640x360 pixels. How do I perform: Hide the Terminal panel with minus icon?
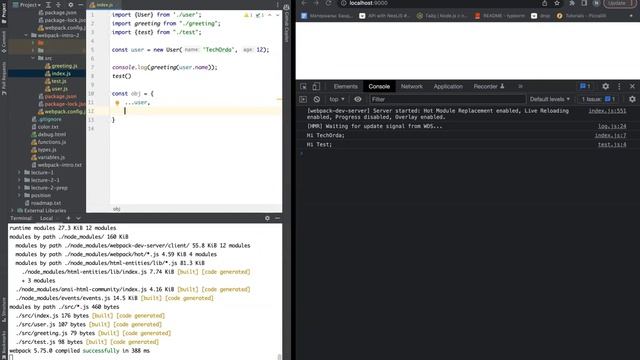[x=278, y=218]
